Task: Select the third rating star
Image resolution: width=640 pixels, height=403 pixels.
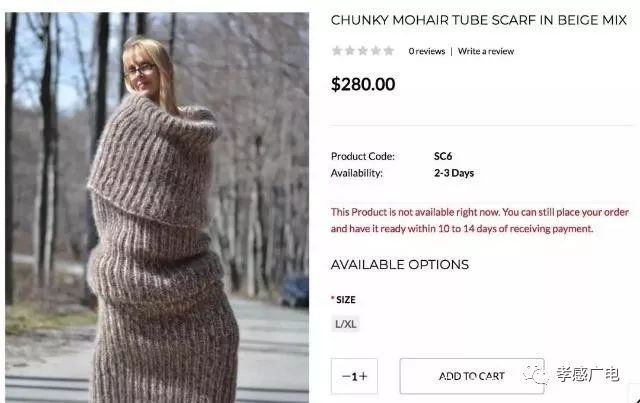Action: [363, 51]
